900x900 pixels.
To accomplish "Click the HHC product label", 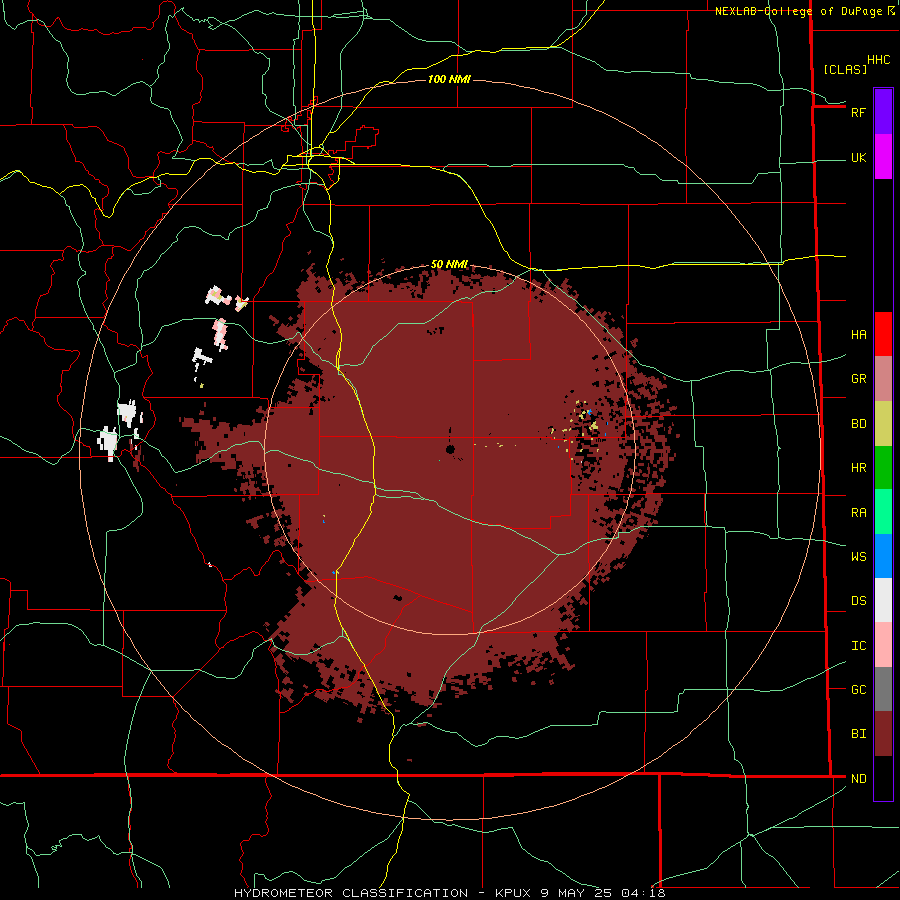I will pyautogui.click(x=878, y=60).
